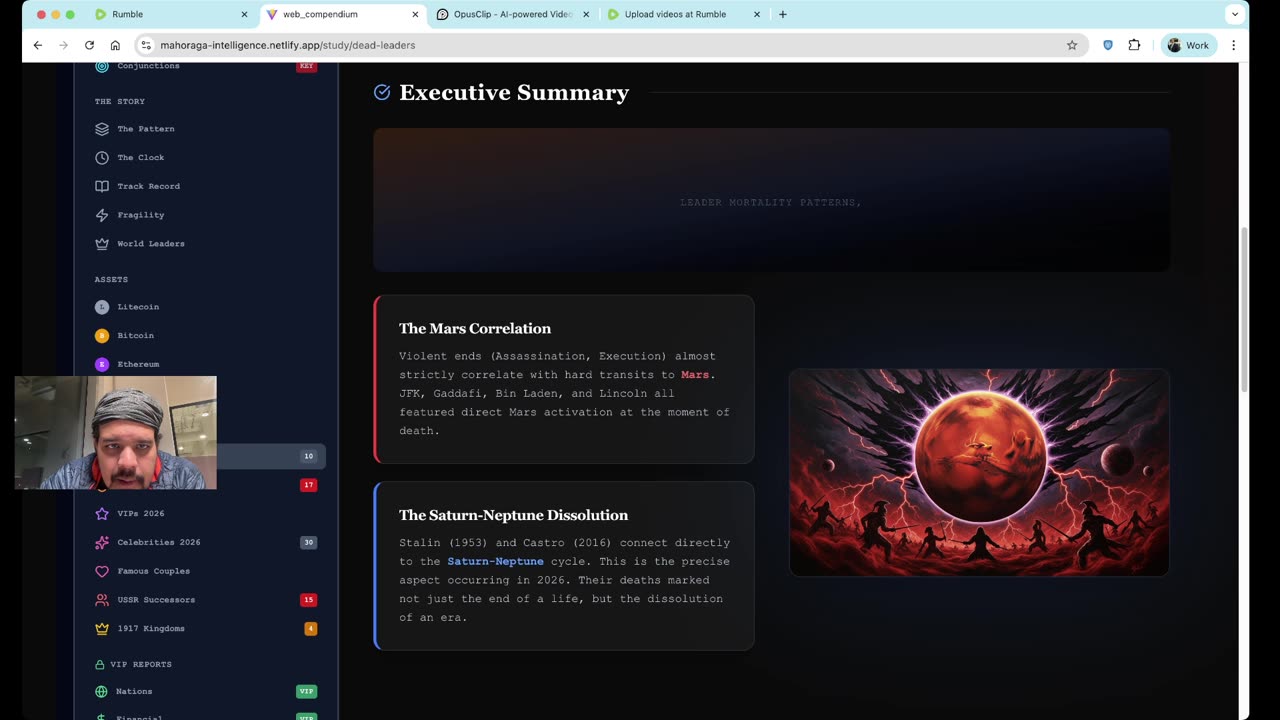Viewport: 1280px width, 720px height.
Task: Click the people icon beside USSR Successors
Action: click(102, 600)
